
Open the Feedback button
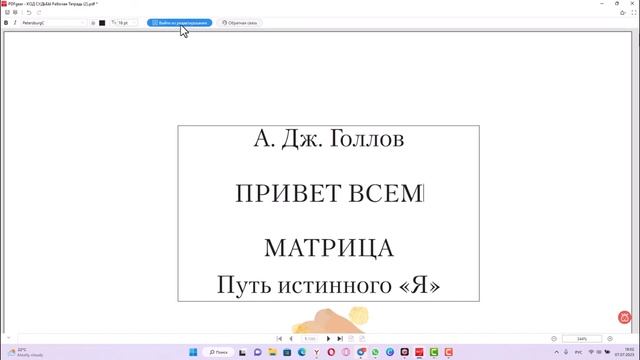tap(240, 23)
